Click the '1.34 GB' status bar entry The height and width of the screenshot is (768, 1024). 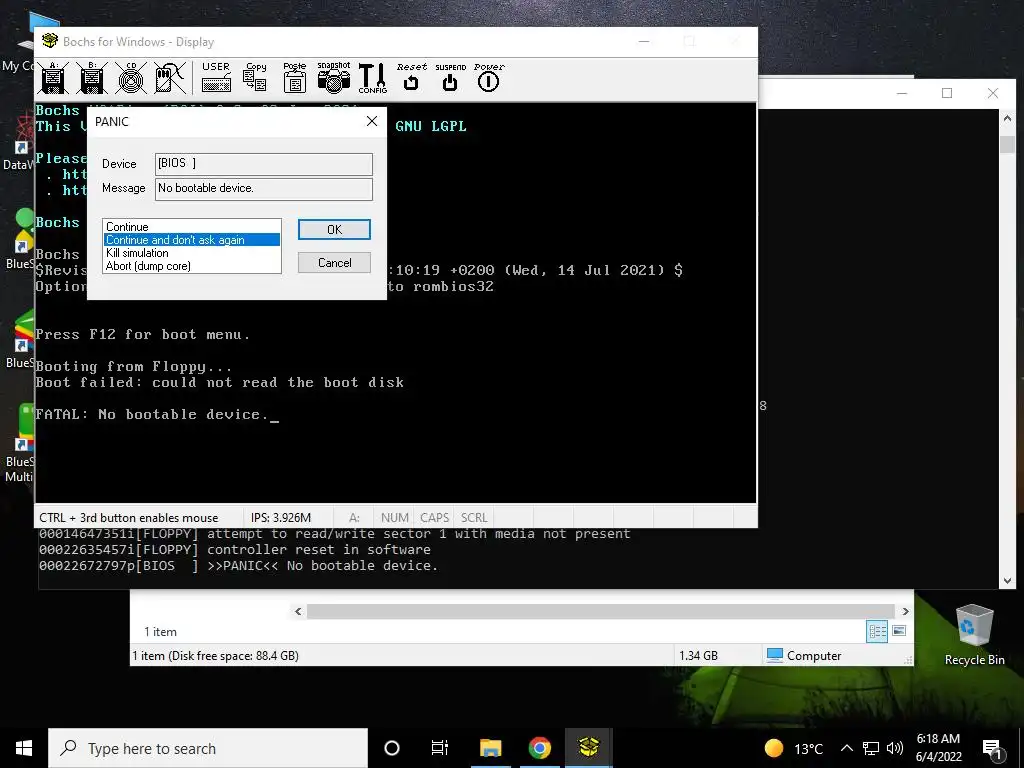(x=698, y=656)
